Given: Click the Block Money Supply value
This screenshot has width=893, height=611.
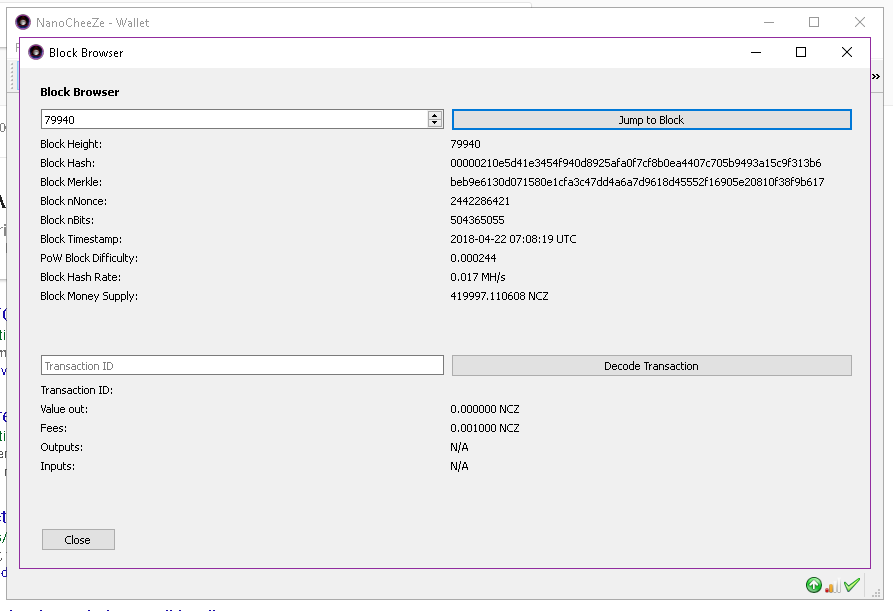Looking at the screenshot, I should (499, 296).
